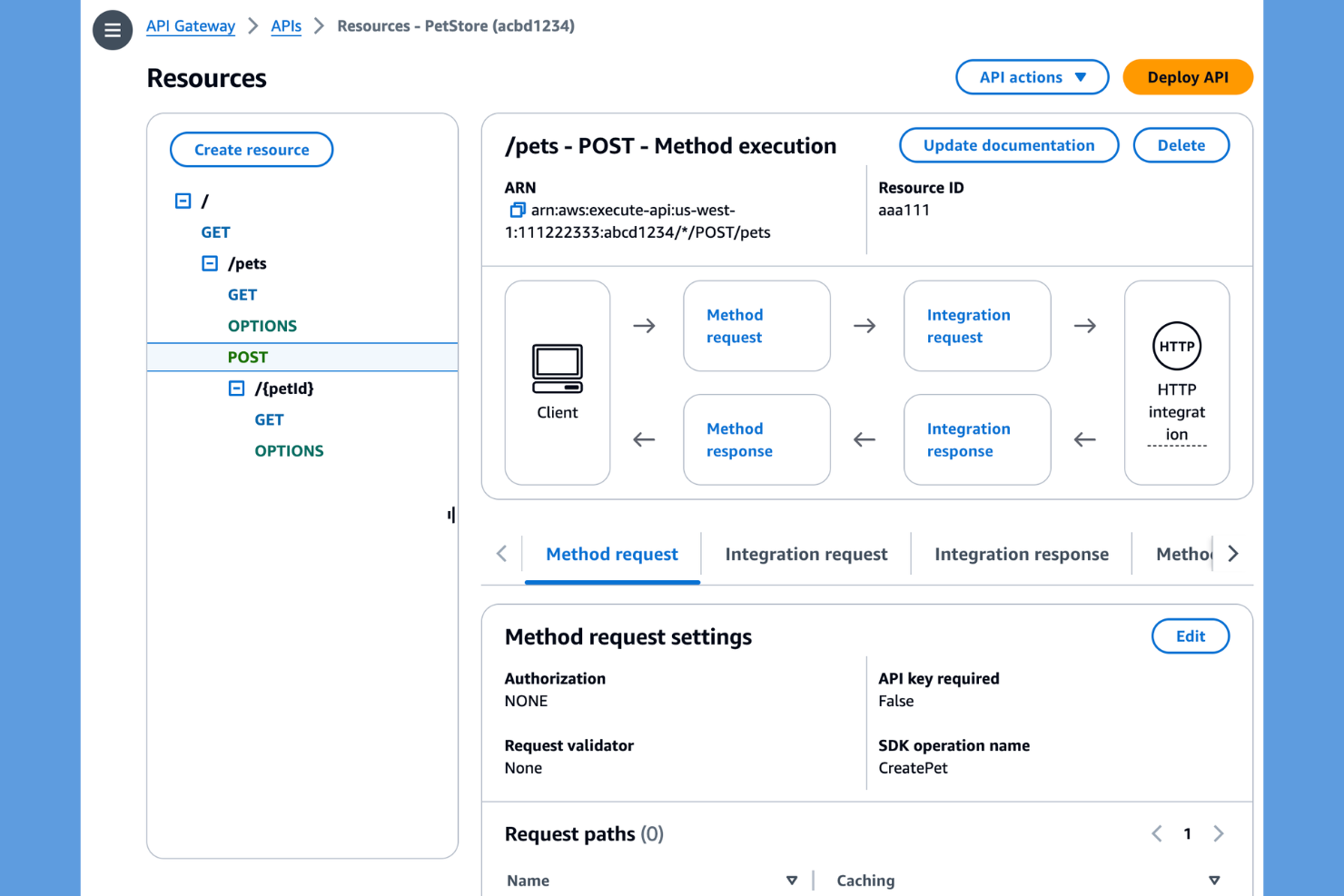The width and height of the screenshot is (1344, 896).
Task: Switch to the Method request tab
Action: (x=612, y=555)
